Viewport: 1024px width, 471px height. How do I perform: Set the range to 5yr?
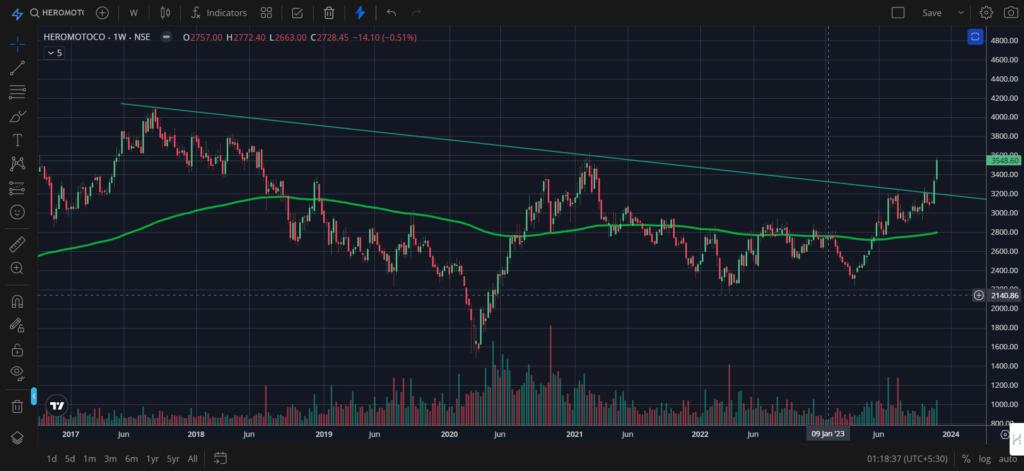coord(173,459)
